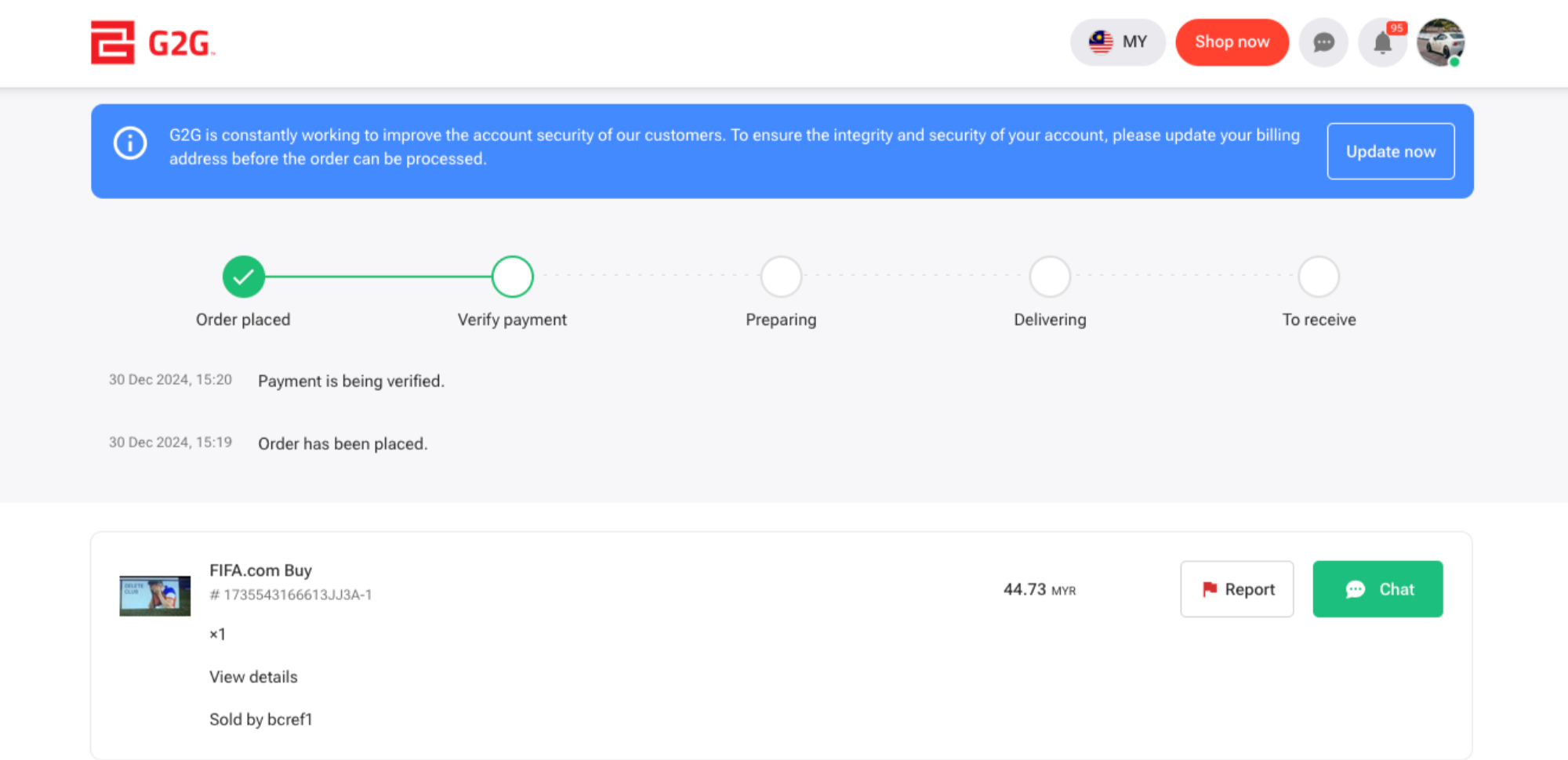Viewport: 1568px width, 760px height.
Task: Click the Shop now button
Action: (1232, 42)
